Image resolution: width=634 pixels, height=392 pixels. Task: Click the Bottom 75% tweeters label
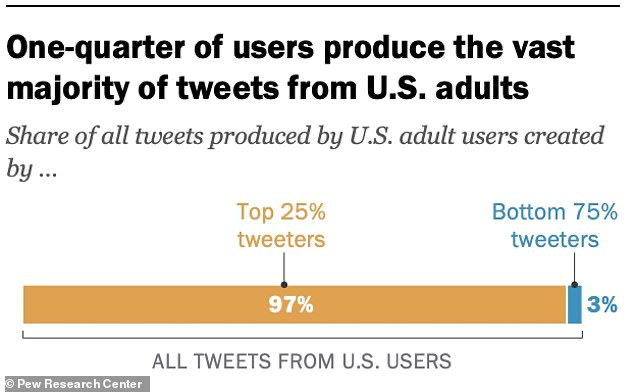[x=555, y=225]
